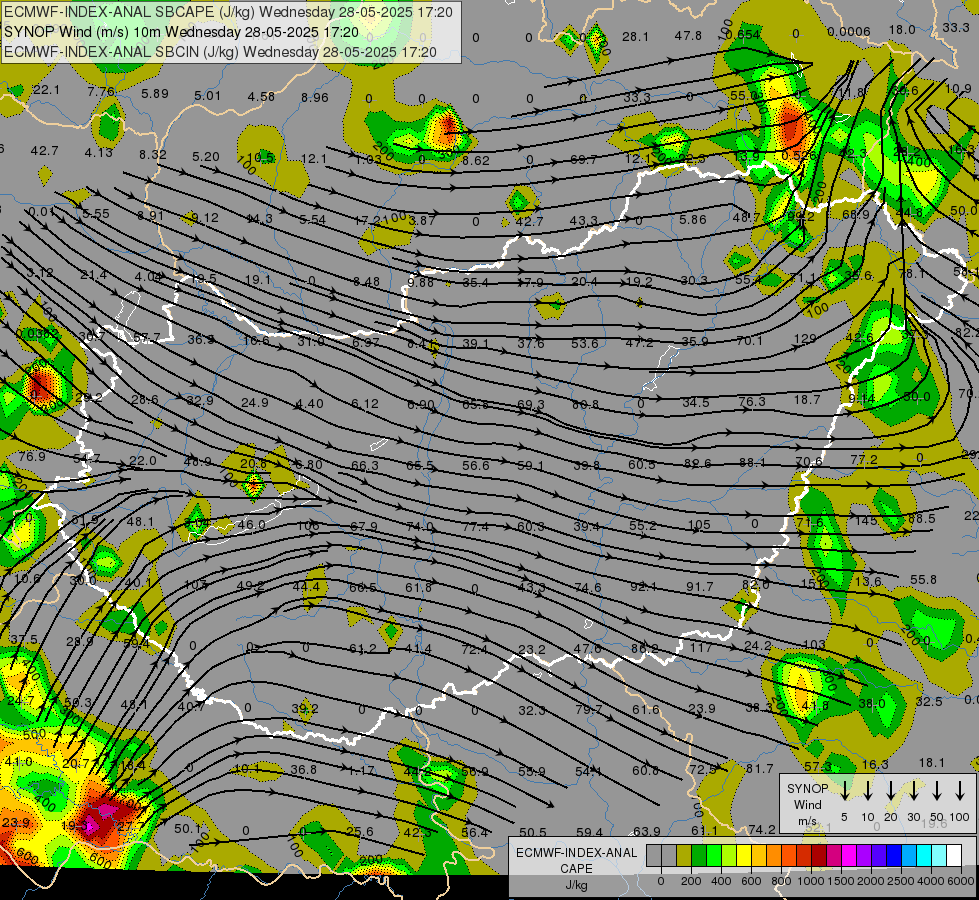Click the map value '66.3'
This screenshot has height=900, width=979.
click(365, 465)
